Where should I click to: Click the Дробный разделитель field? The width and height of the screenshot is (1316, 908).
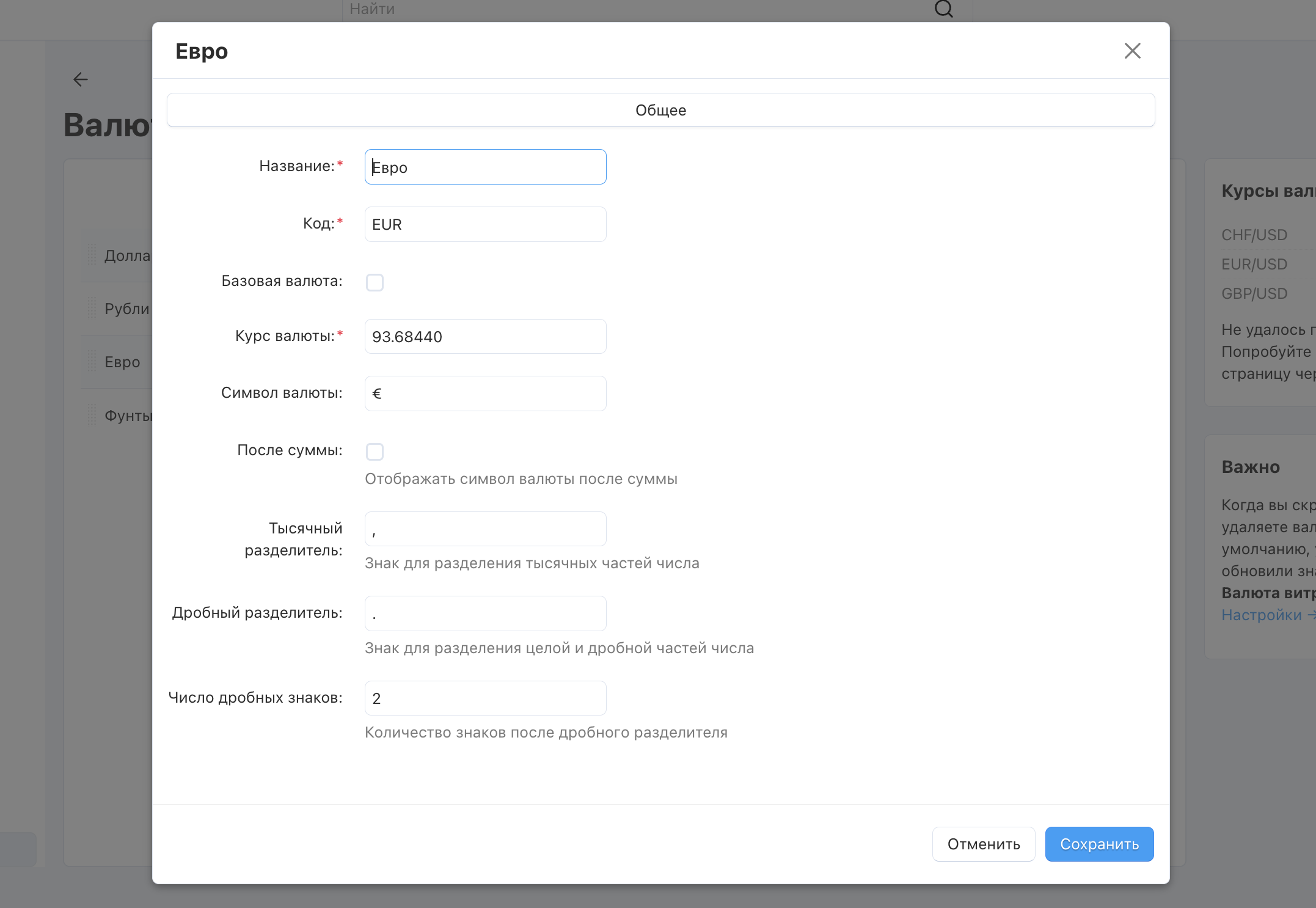[485, 613]
